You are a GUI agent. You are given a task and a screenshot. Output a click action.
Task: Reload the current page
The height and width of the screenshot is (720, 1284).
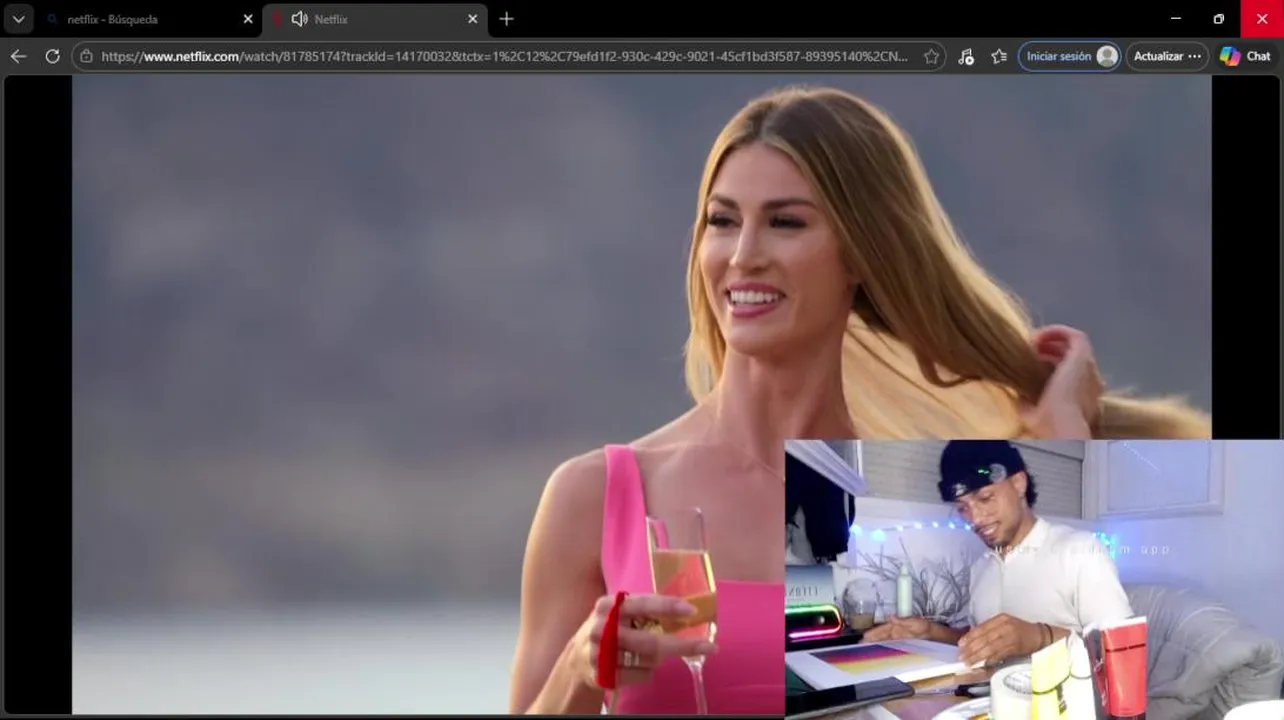pyautogui.click(x=52, y=56)
